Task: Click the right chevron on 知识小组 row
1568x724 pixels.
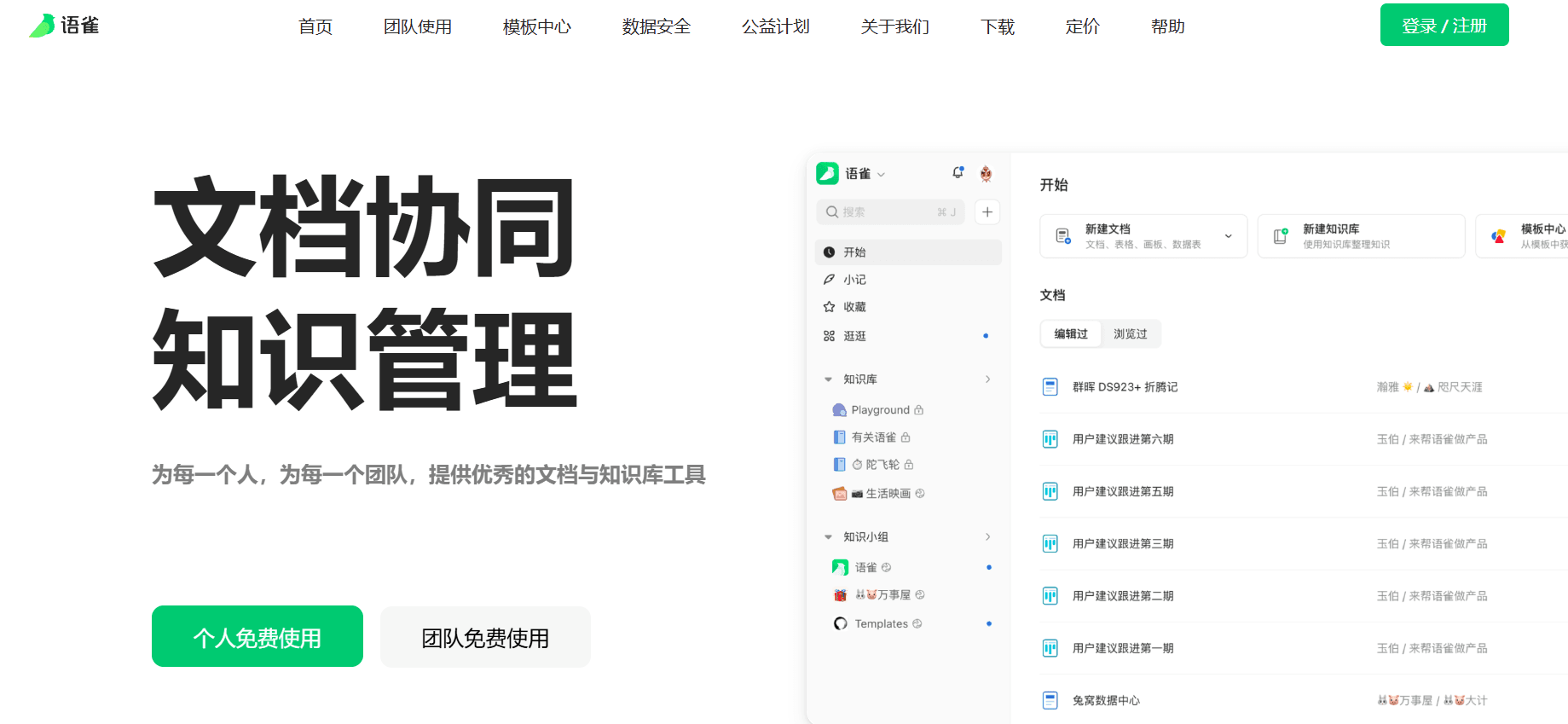Action: [x=987, y=537]
